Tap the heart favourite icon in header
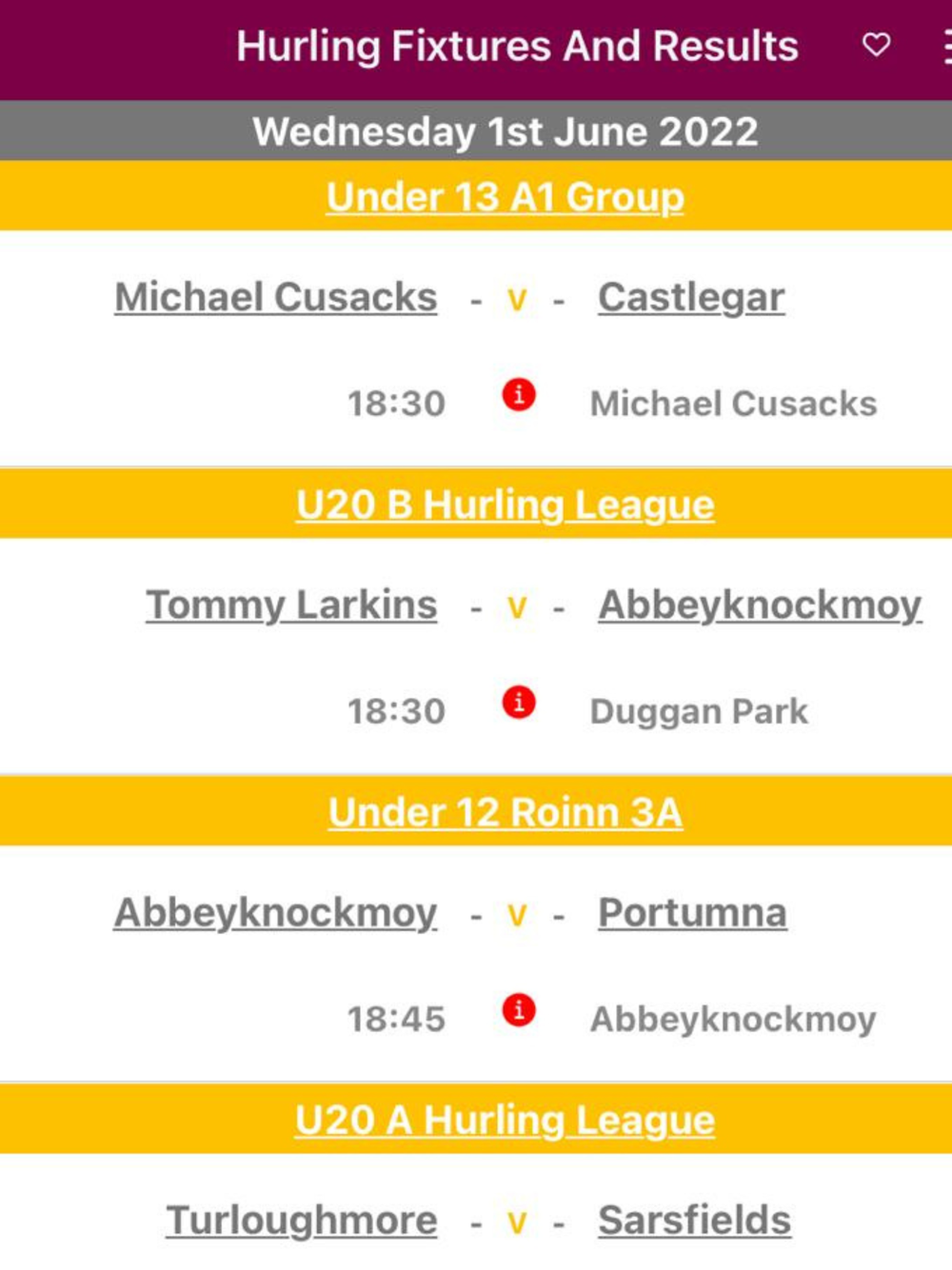This screenshot has width=952, height=1270. 876,45
